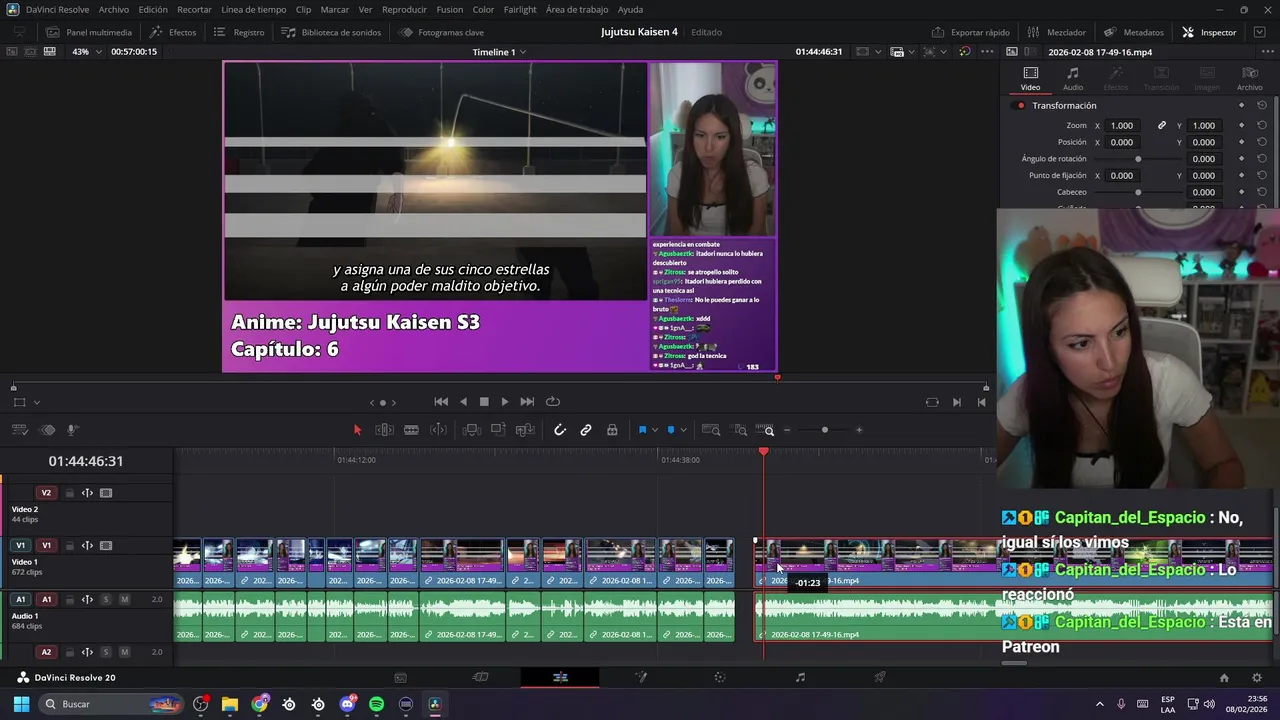Screen dimensions: 1280x720
Task: Adjust the timeline zoom slider
Action: pos(824,430)
